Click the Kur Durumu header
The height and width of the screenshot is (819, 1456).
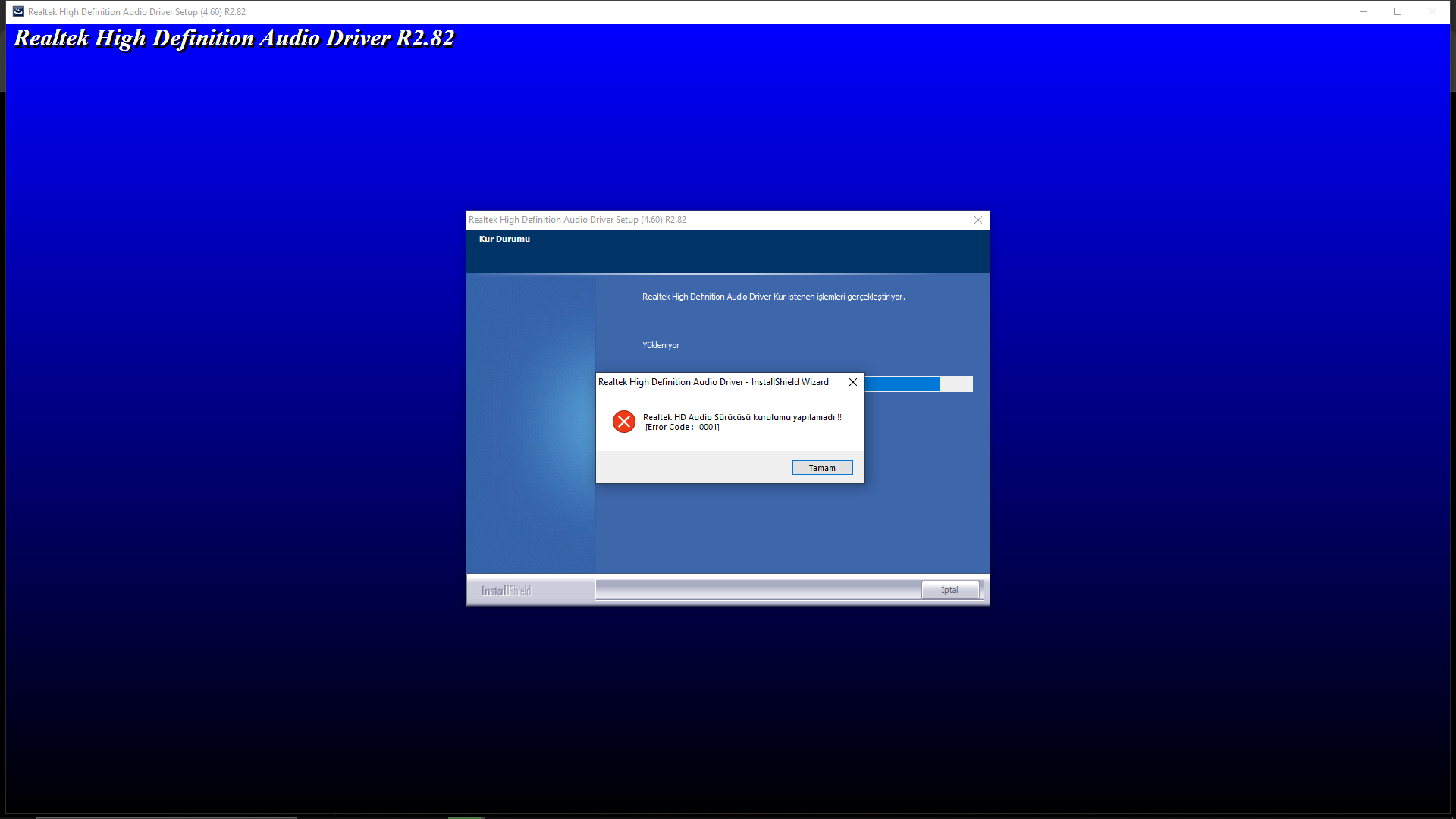click(x=504, y=239)
